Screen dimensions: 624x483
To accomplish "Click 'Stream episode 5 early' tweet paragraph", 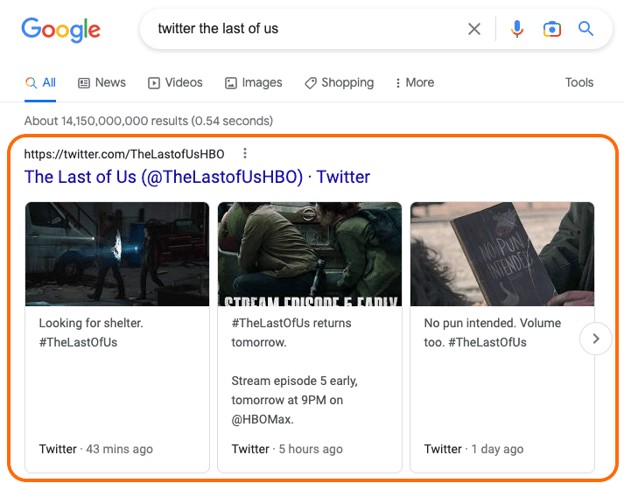I will click(294, 400).
